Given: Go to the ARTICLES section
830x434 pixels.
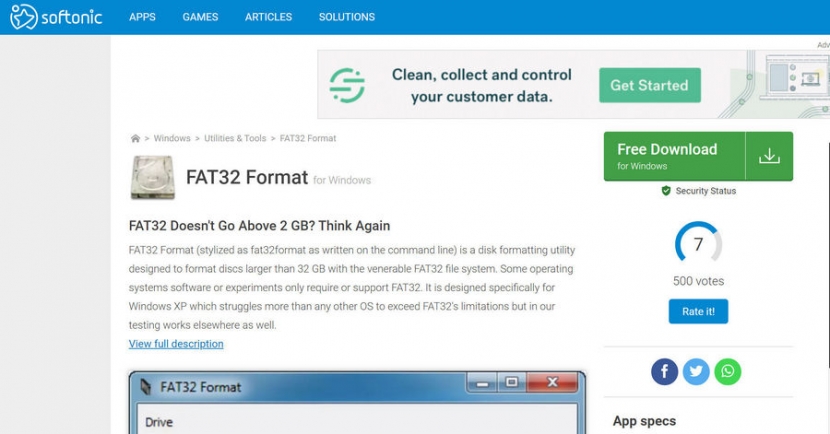Looking at the screenshot, I should click(268, 17).
